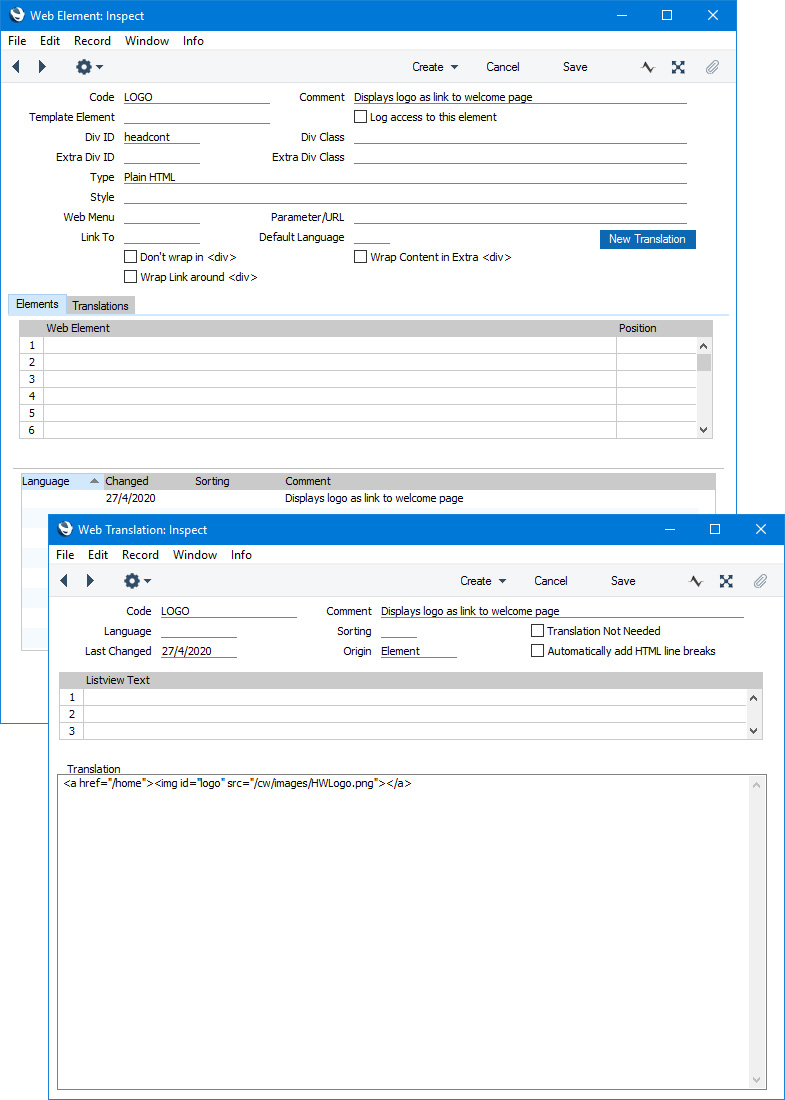Click row 1 of the Web Element grid
785x1100 pixels.
pyautogui.click(x=358, y=345)
